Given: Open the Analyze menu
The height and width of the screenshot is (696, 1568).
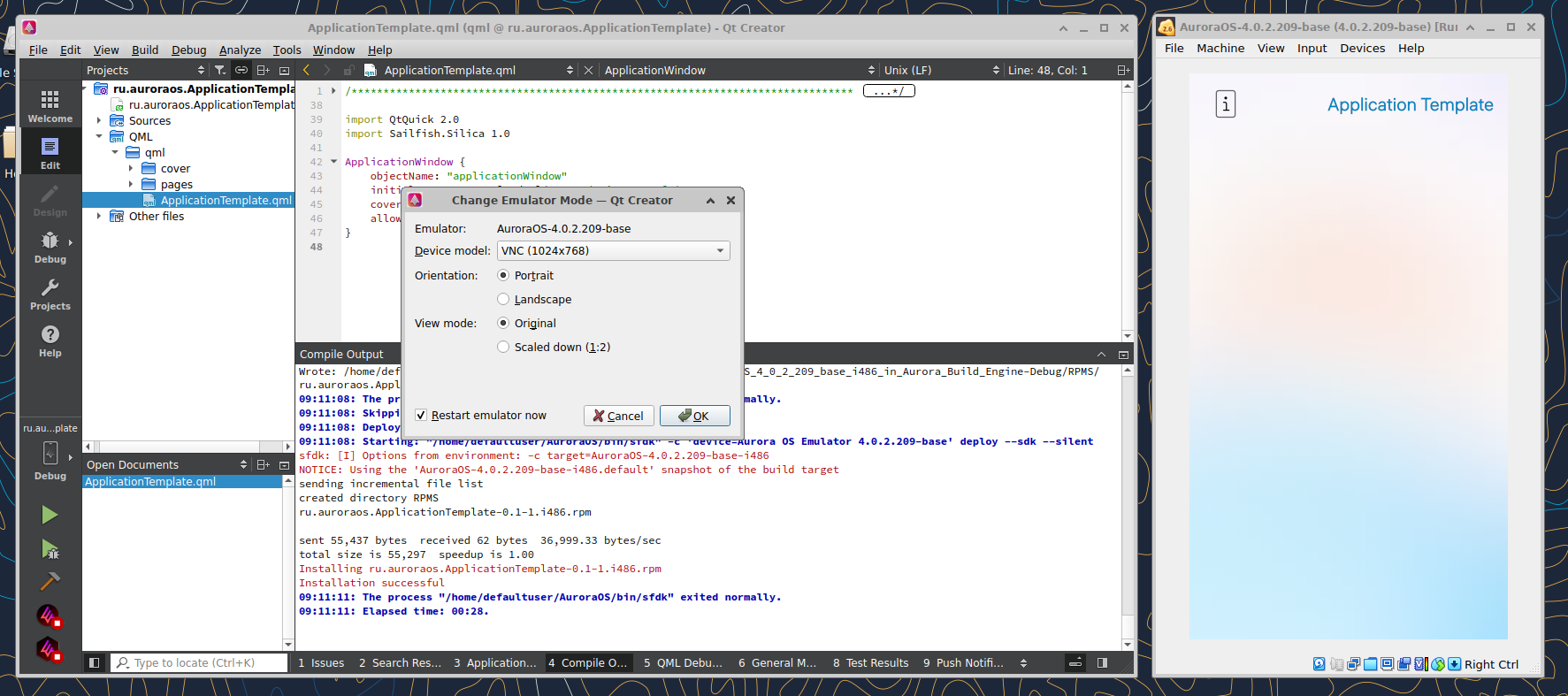Looking at the screenshot, I should point(240,50).
